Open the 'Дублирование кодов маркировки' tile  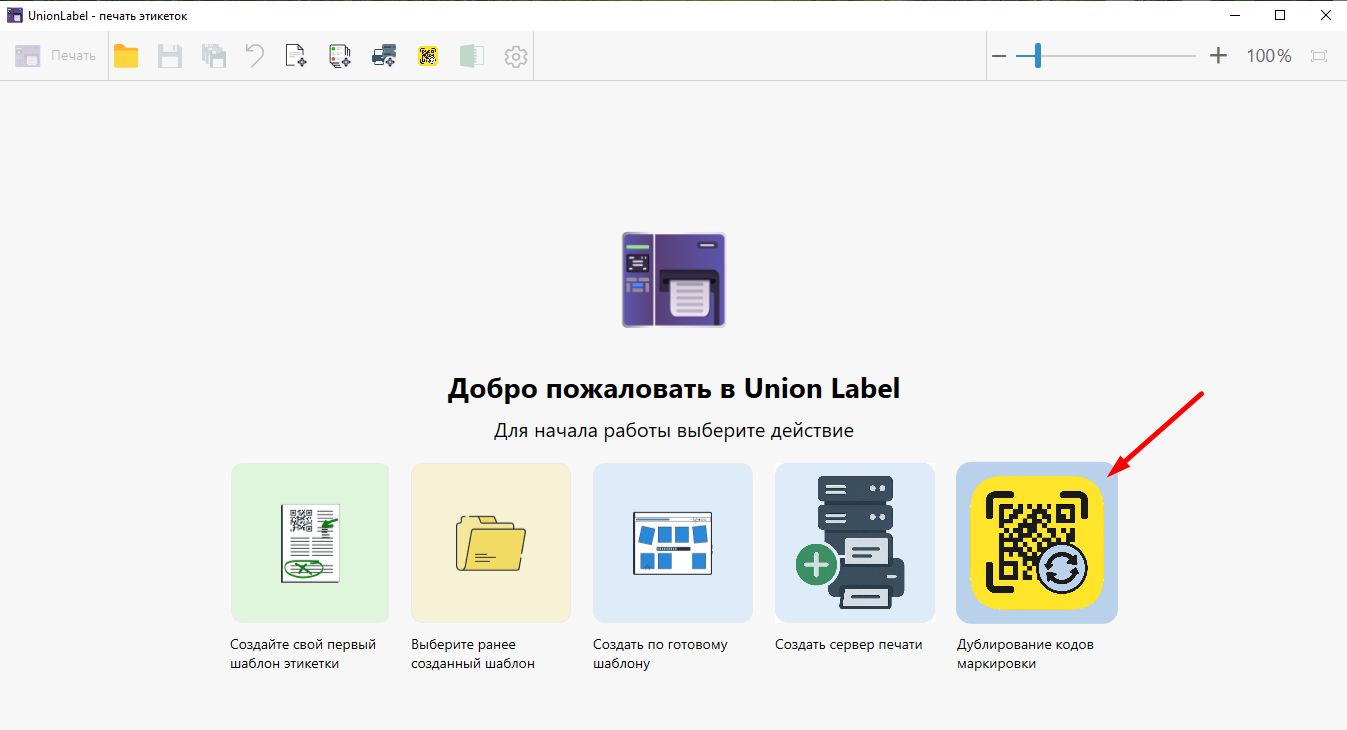[x=1037, y=543]
